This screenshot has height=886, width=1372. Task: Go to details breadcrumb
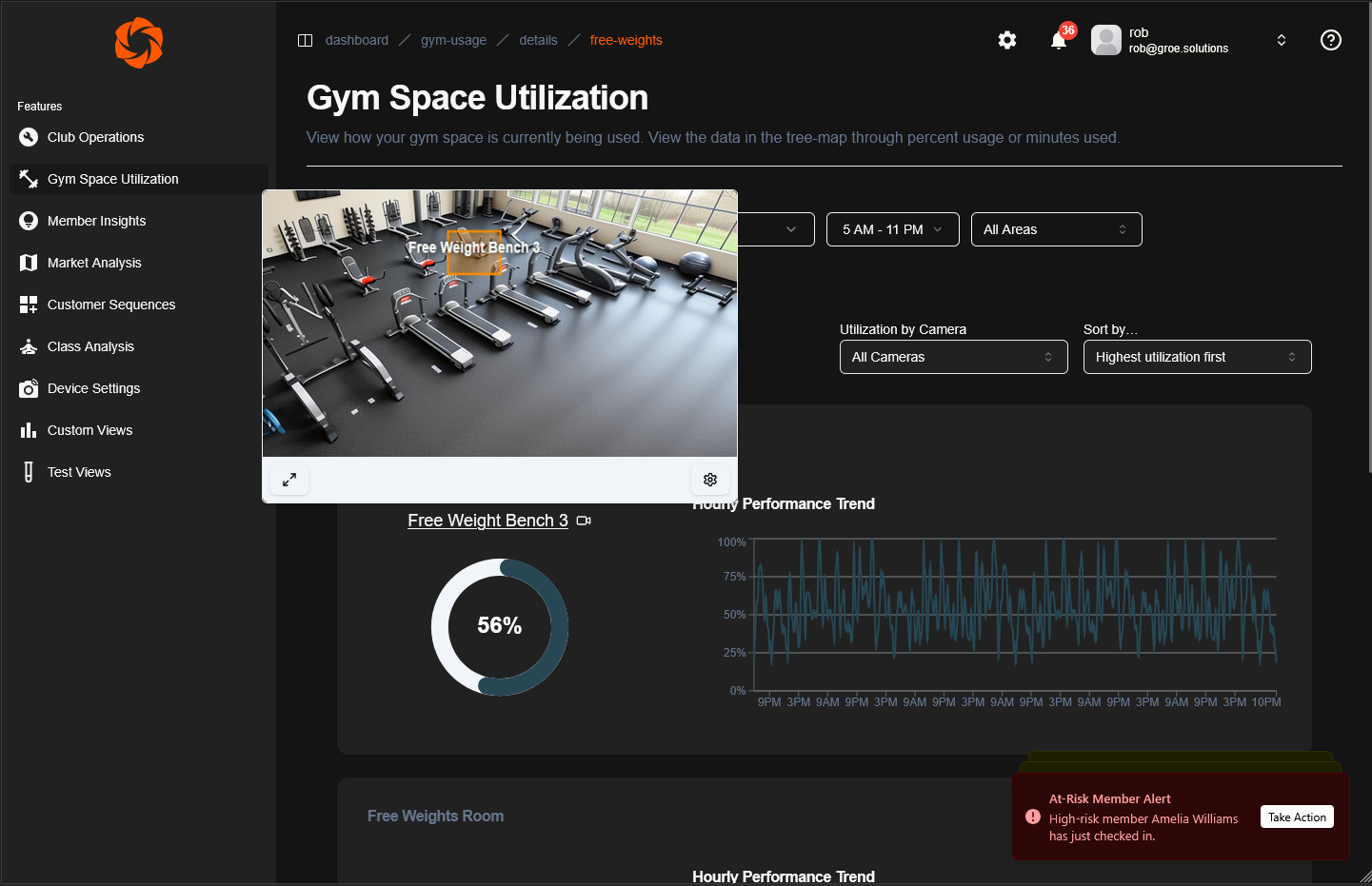539,40
